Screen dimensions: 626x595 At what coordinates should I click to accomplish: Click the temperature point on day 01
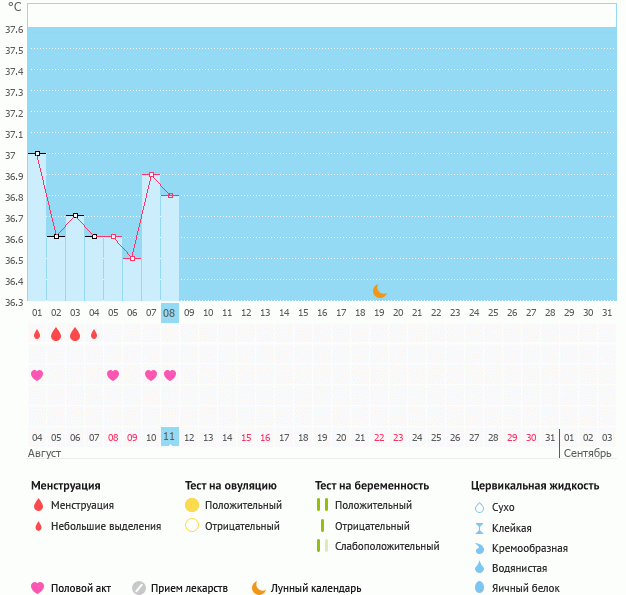pyautogui.click(x=37, y=153)
